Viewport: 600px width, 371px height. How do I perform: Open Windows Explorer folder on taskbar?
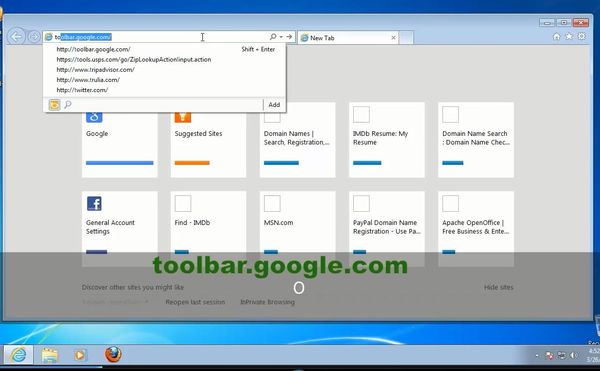50,355
